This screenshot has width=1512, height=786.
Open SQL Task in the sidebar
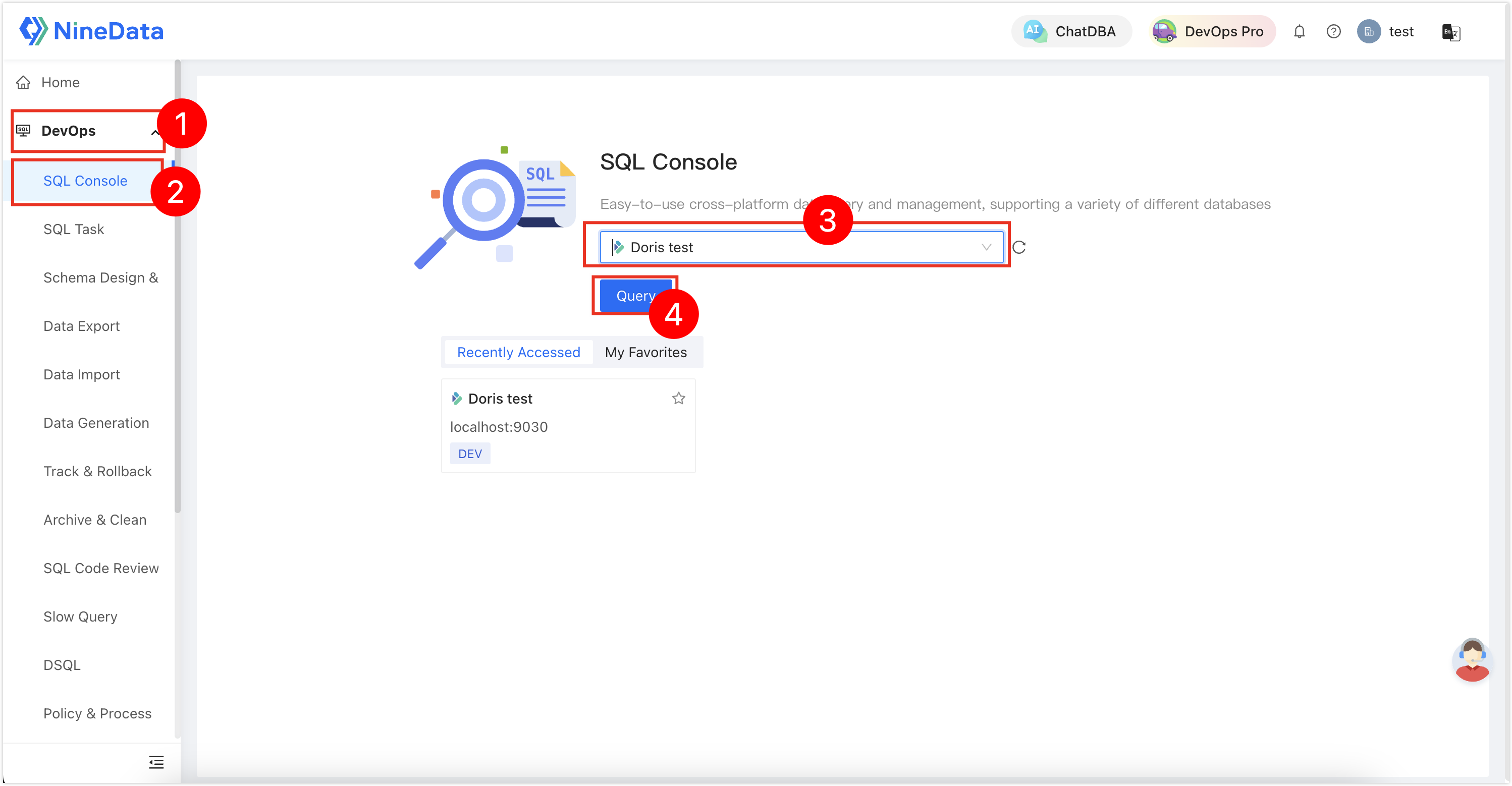tap(73, 229)
